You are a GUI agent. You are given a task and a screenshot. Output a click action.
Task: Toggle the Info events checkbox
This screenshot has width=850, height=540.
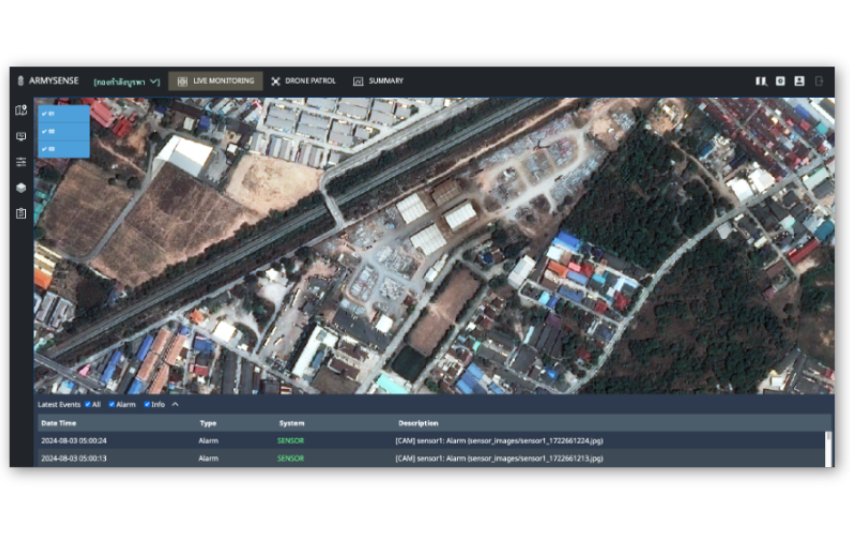[x=147, y=405]
